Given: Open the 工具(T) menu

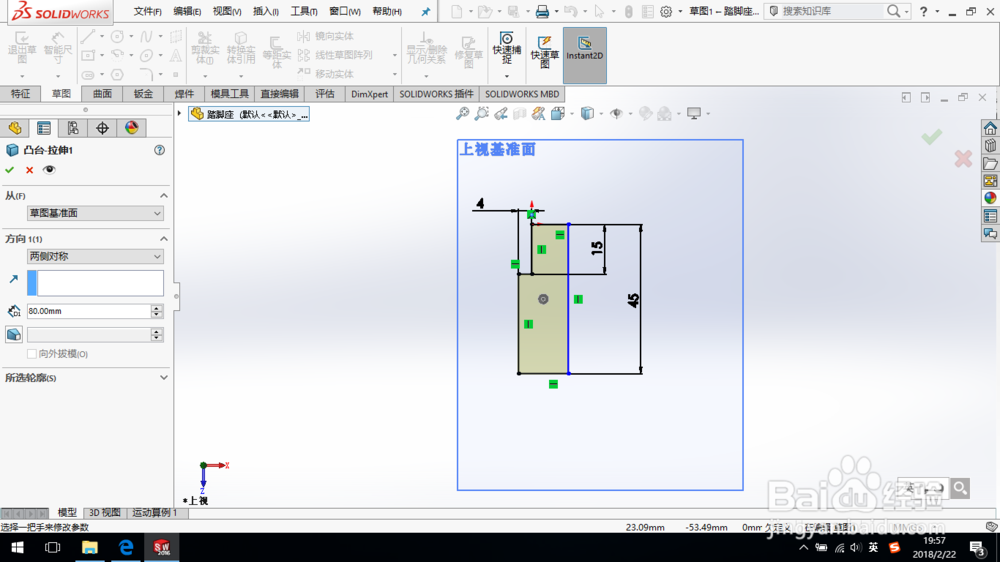Looking at the screenshot, I should coord(304,11).
